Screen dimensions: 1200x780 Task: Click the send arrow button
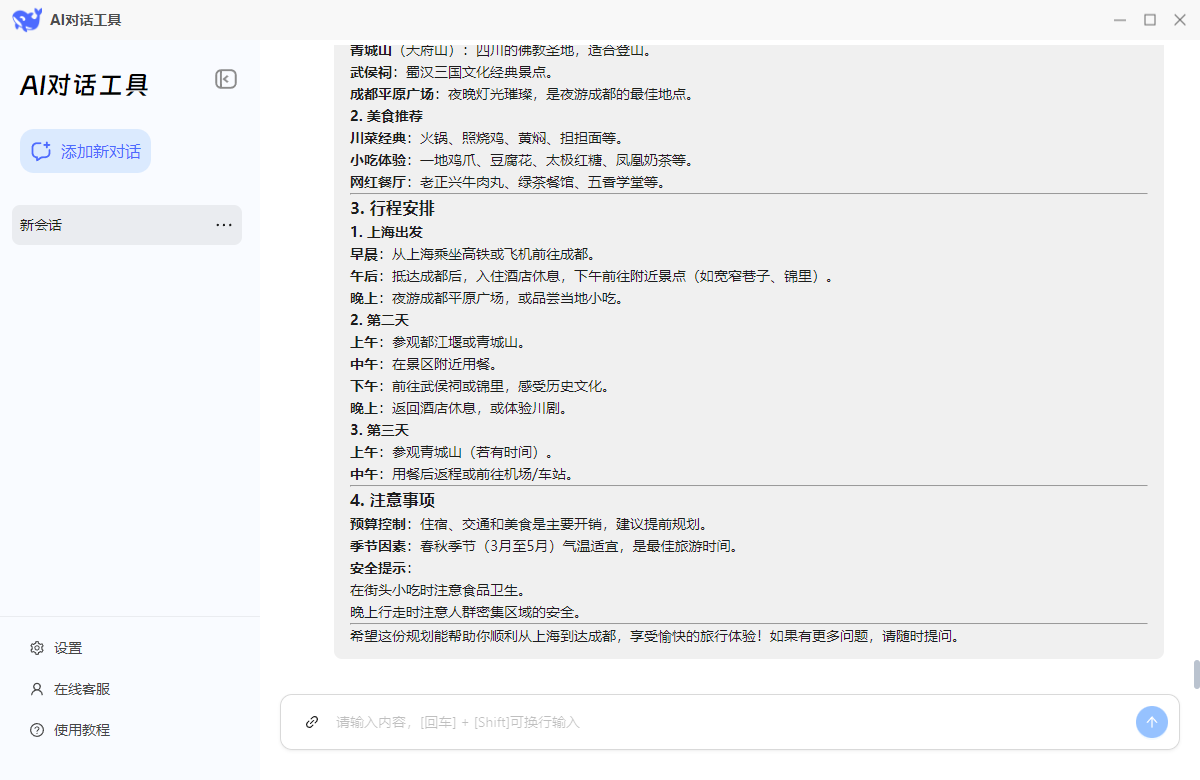[x=1151, y=722]
